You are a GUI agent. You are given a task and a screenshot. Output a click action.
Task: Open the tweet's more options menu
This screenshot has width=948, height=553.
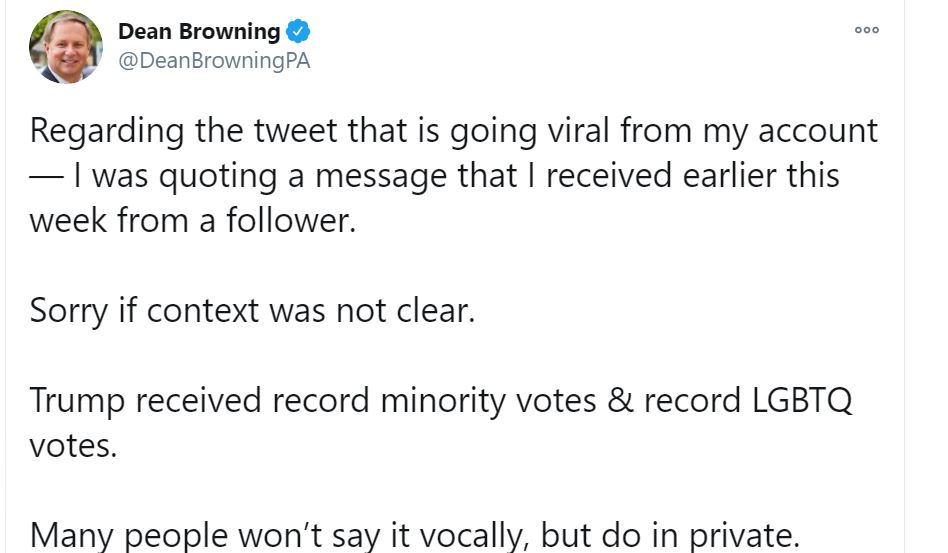[x=866, y=30]
